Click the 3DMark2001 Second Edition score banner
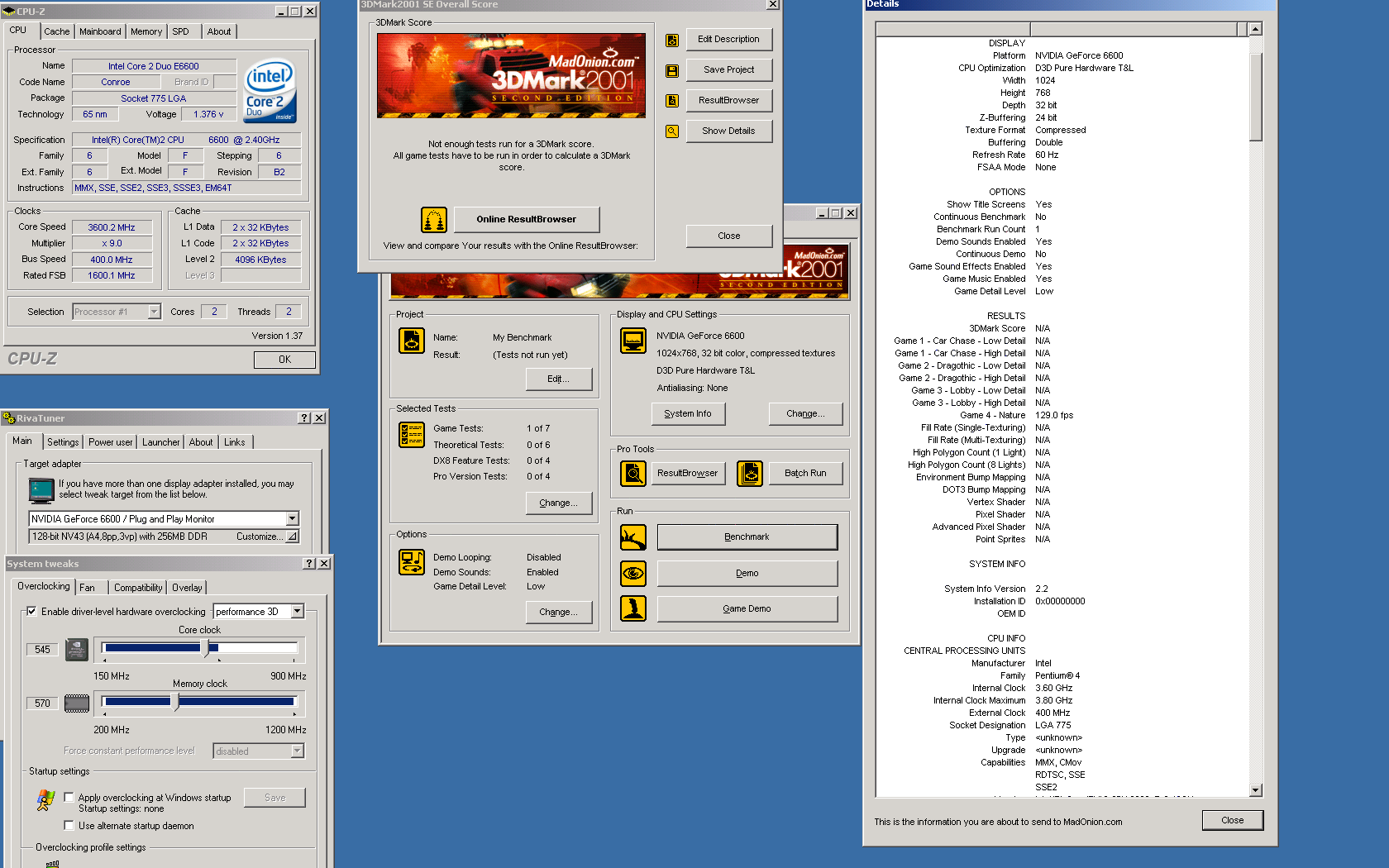 511,75
